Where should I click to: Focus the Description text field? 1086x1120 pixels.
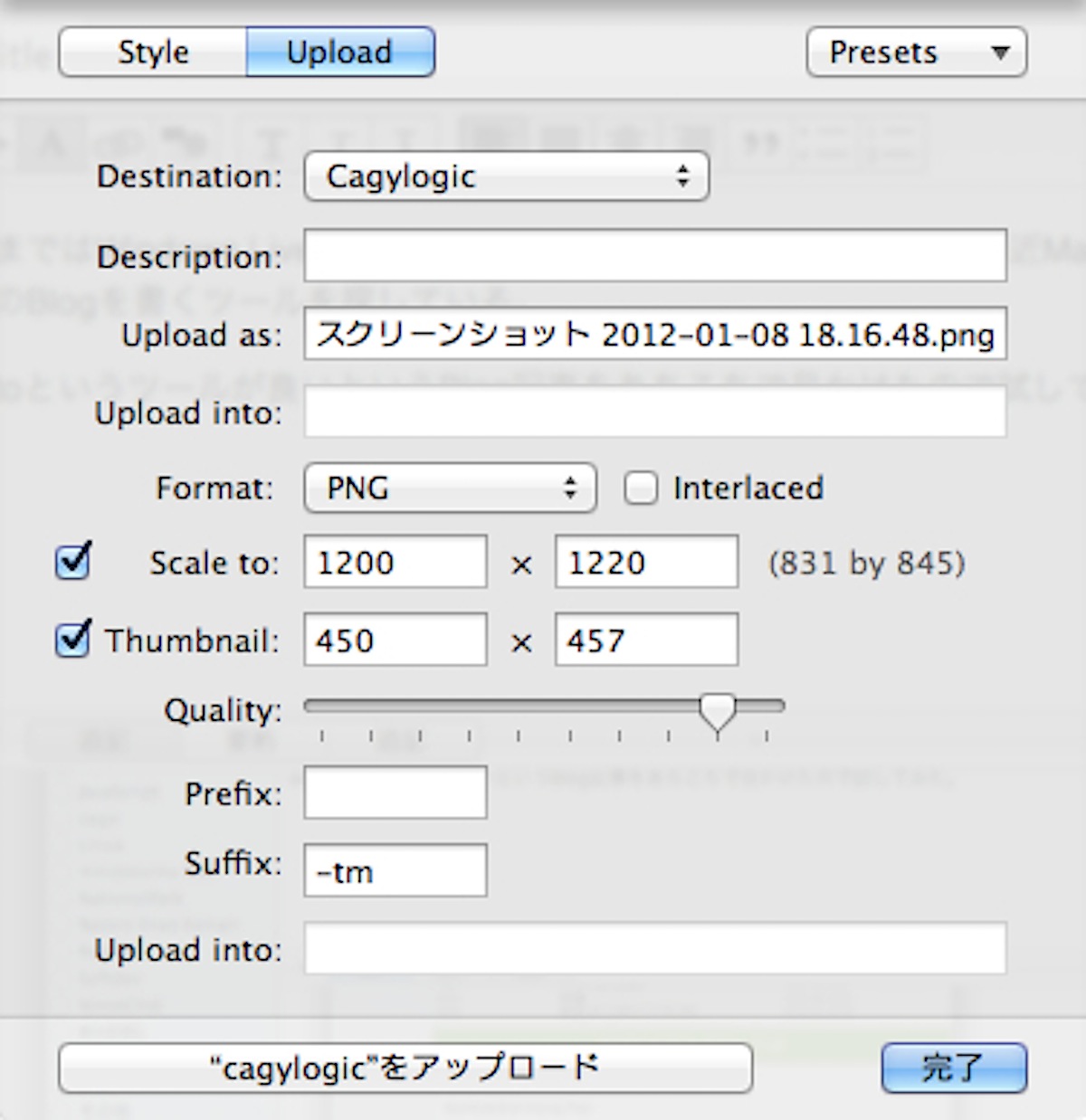[x=654, y=256]
